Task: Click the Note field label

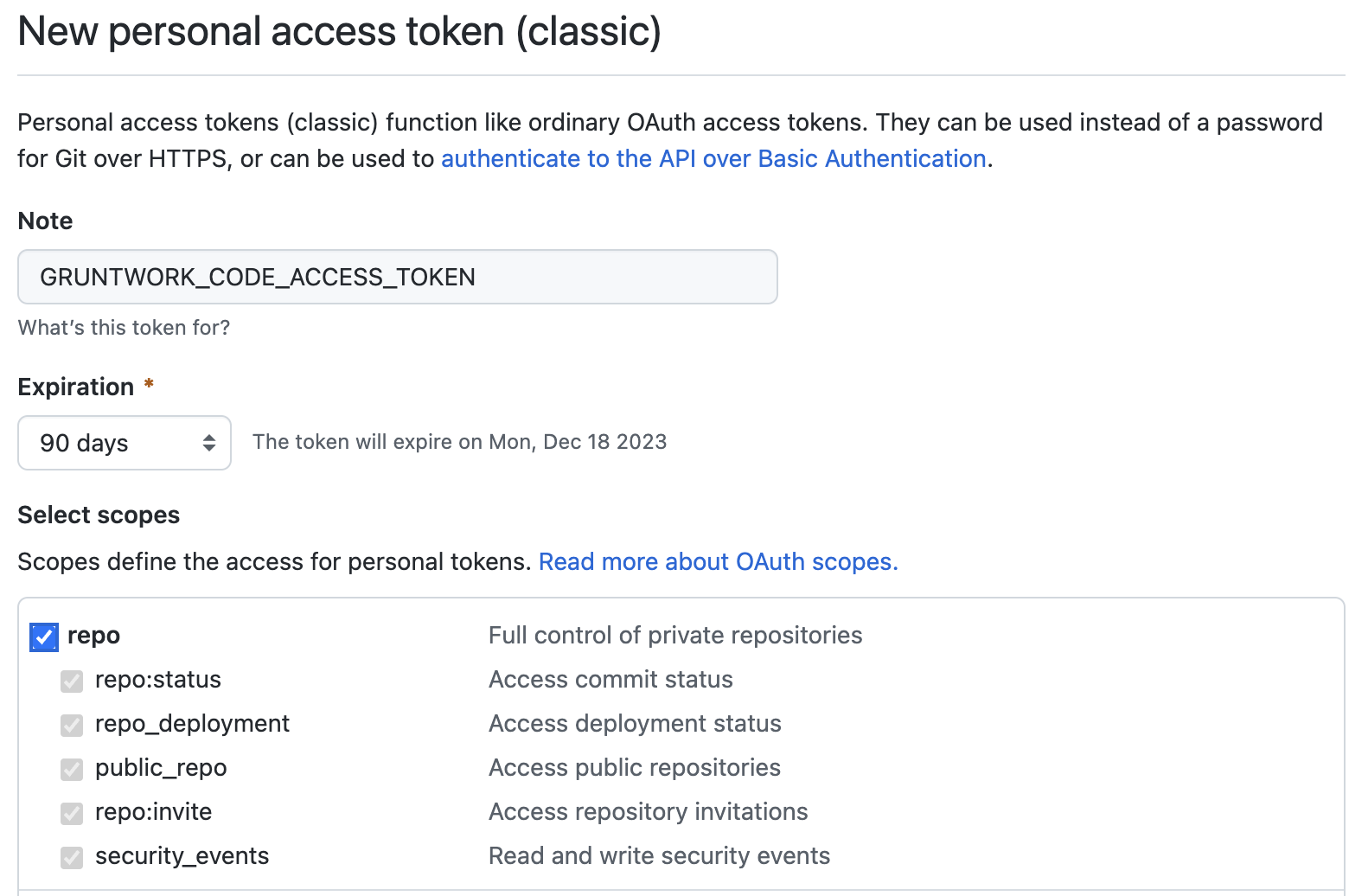Action: [x=45, y=221]
